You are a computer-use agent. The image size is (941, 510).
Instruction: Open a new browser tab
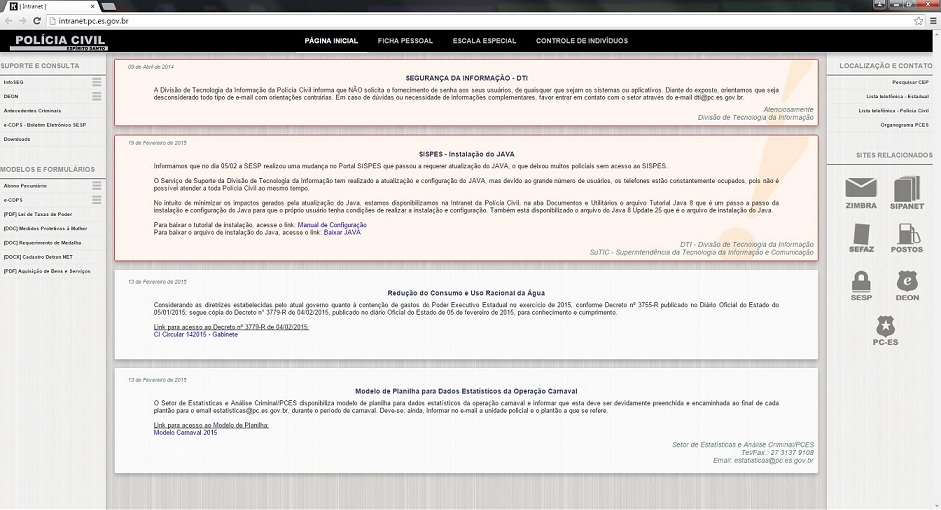109,6
